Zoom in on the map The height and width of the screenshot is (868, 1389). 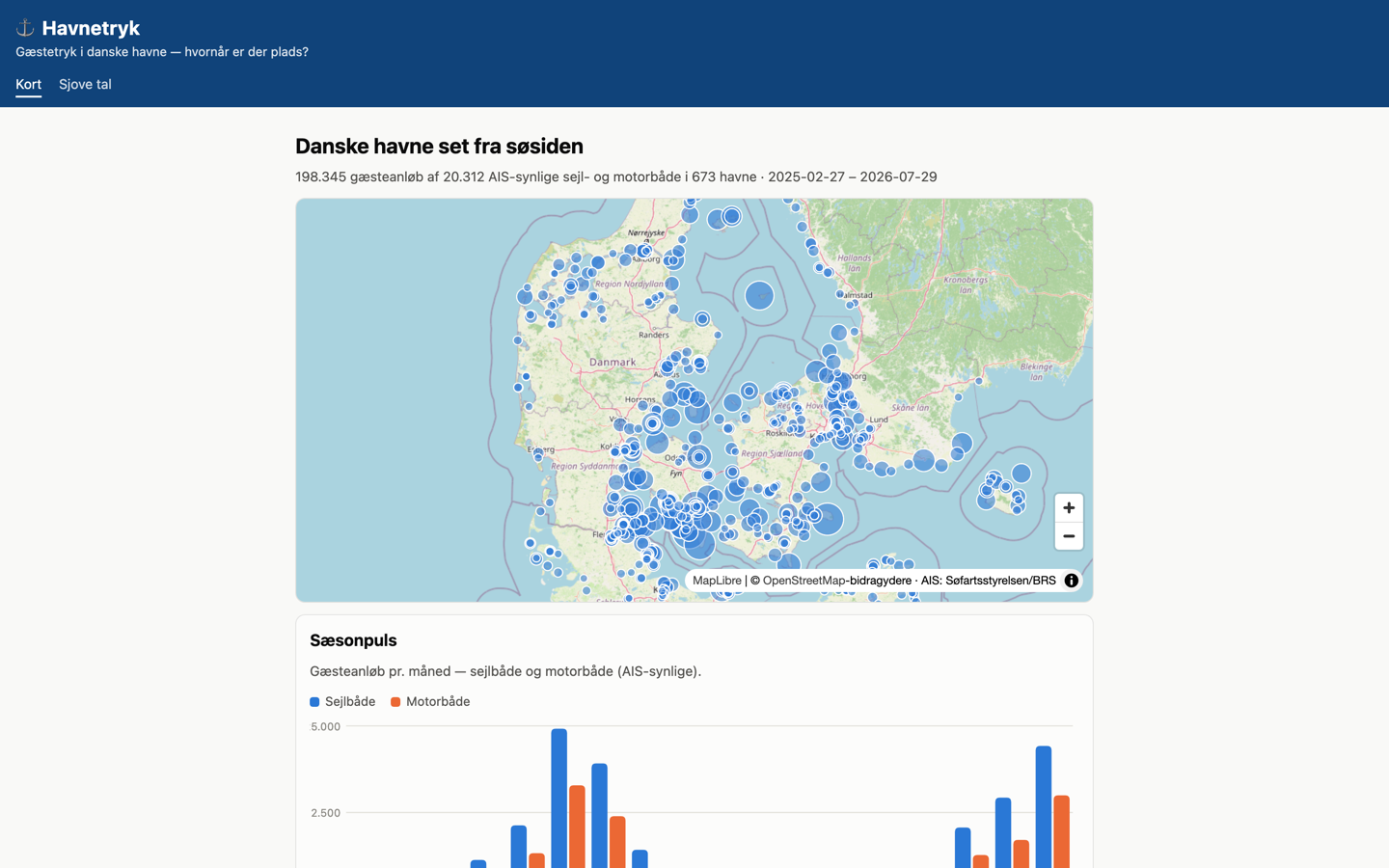(1069, 508)
